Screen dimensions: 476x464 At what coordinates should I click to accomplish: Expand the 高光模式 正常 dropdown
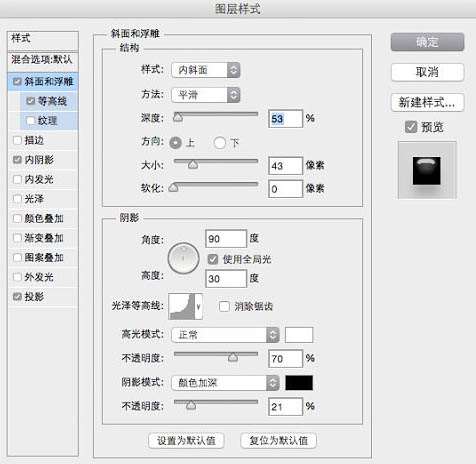click(225, 335)
